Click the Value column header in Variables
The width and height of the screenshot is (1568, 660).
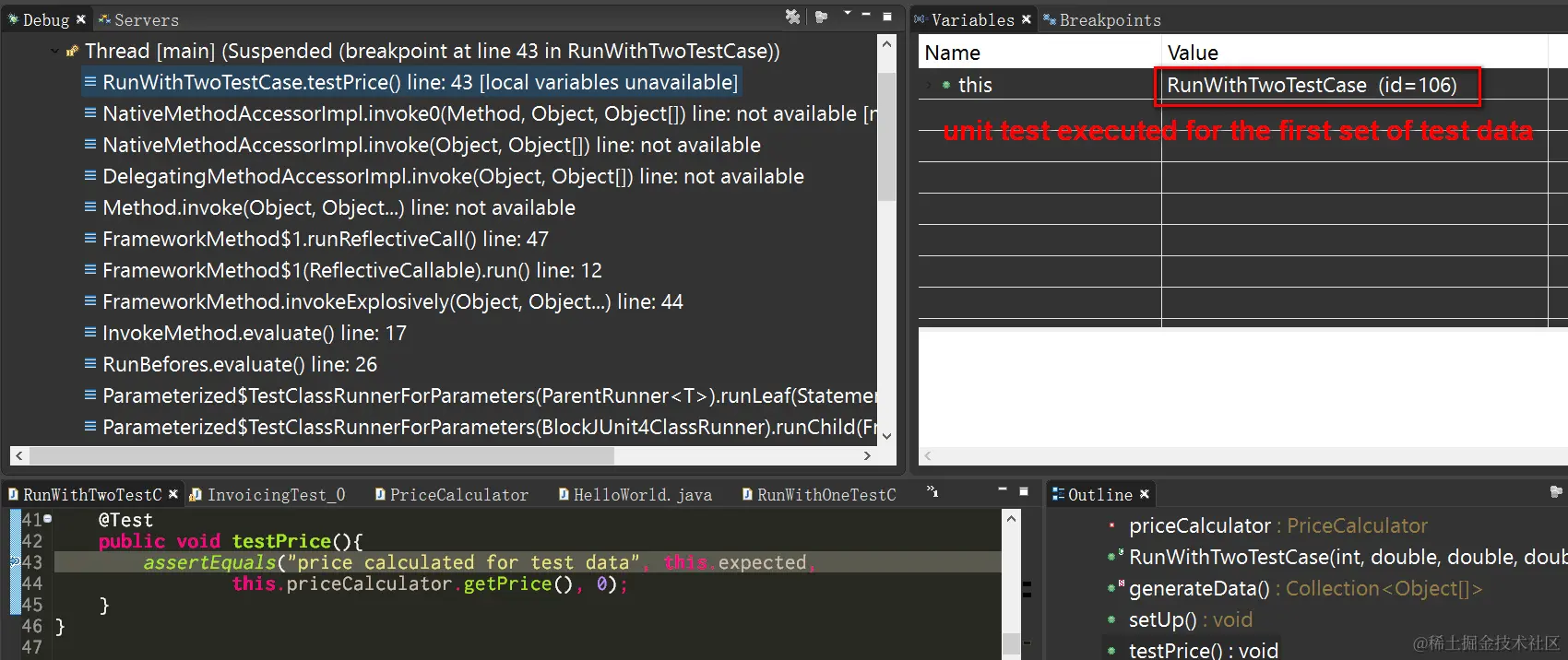coord(1354,53)
